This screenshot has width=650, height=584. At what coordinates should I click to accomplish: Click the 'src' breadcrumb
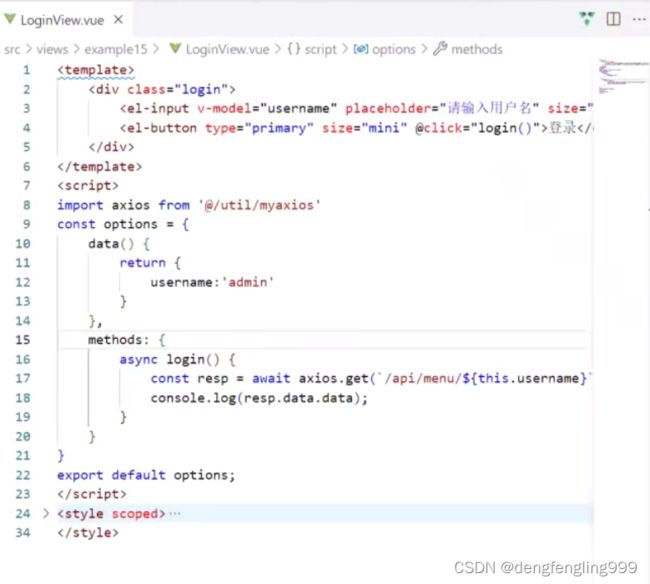point(12,49)
